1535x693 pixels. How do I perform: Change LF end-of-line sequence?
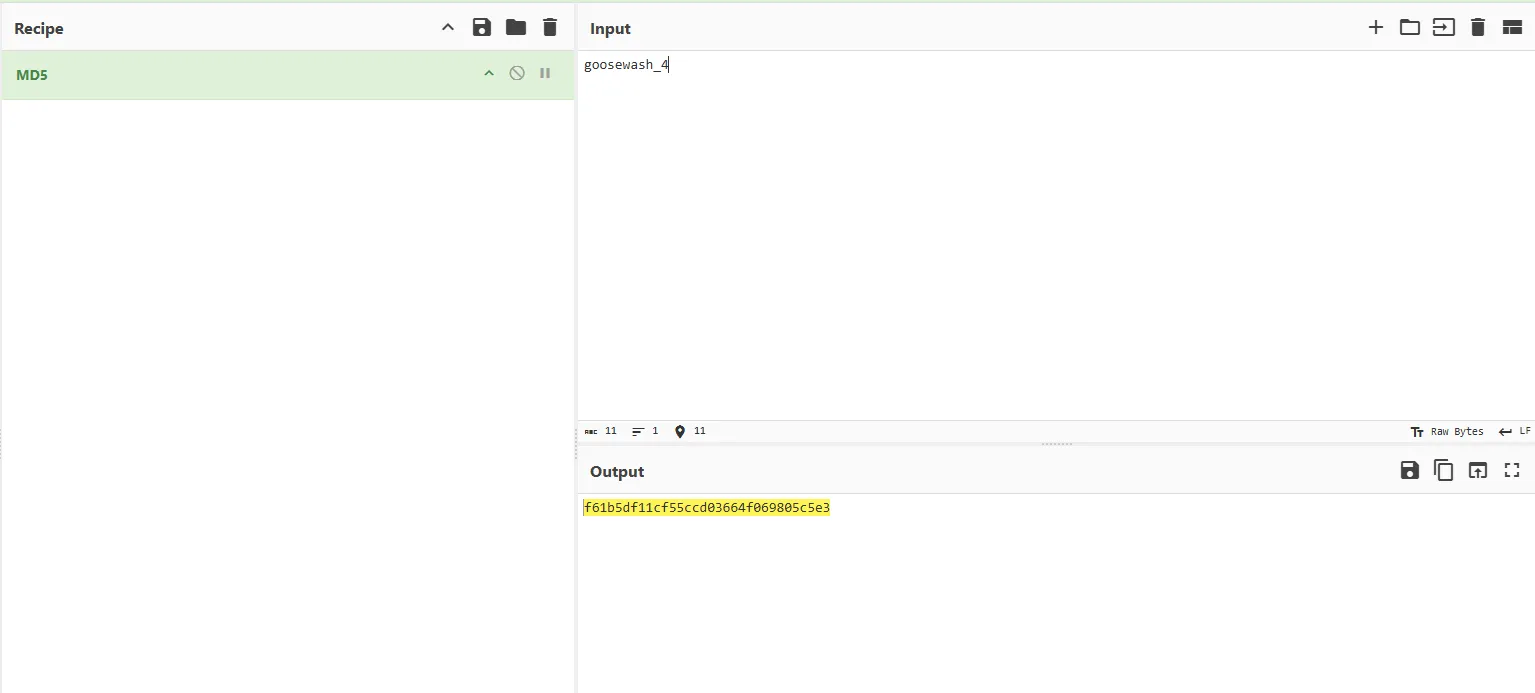pos(1515,432)
